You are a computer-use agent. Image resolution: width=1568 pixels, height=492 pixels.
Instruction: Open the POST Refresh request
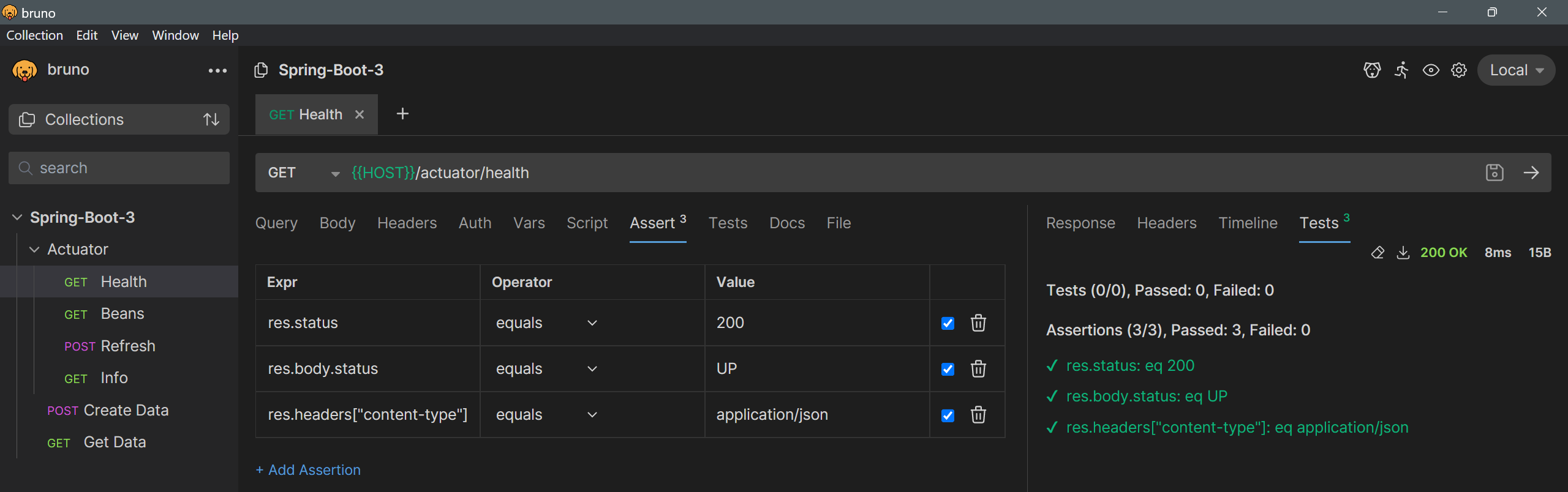point(119,346)
